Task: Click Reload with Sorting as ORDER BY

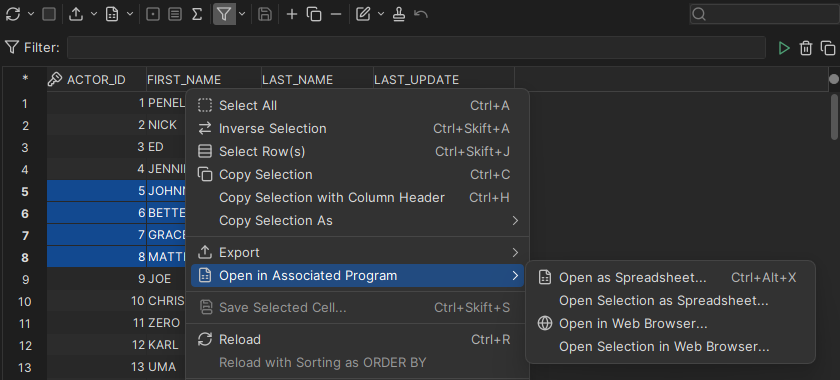Action: 357,363
